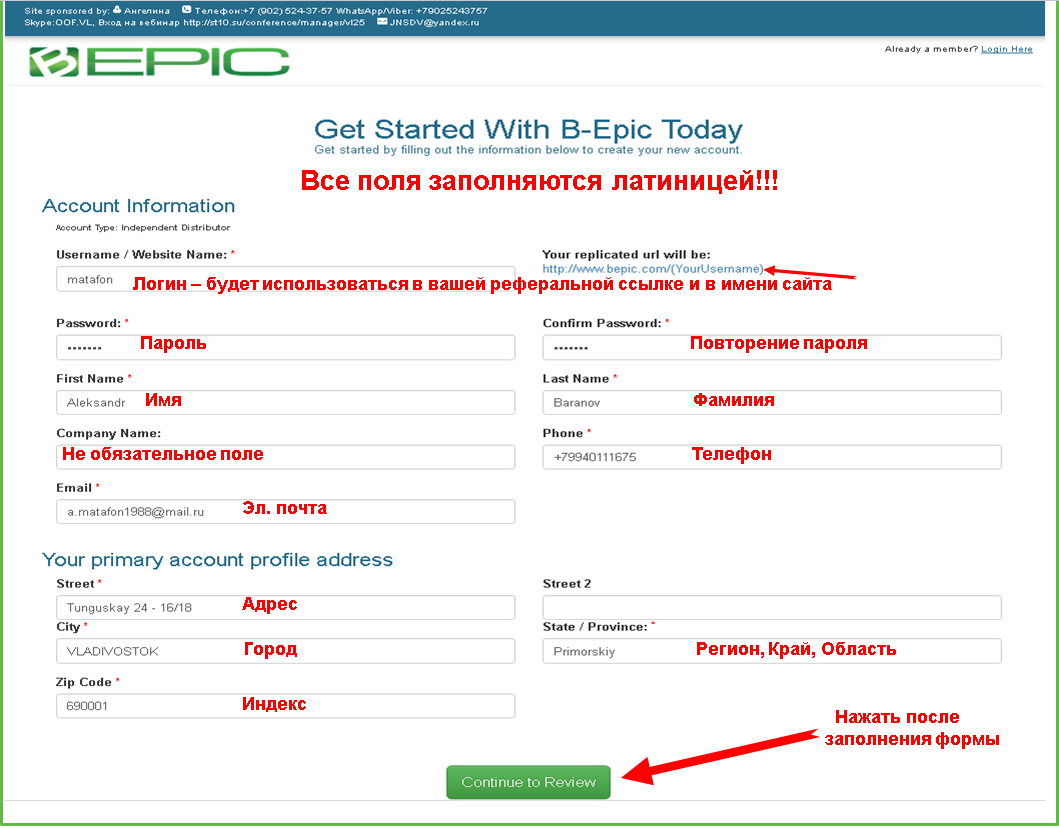The width and height of the screenshot is (1059, 828).
Task: Click the Street address field
Action: point(285,608)
